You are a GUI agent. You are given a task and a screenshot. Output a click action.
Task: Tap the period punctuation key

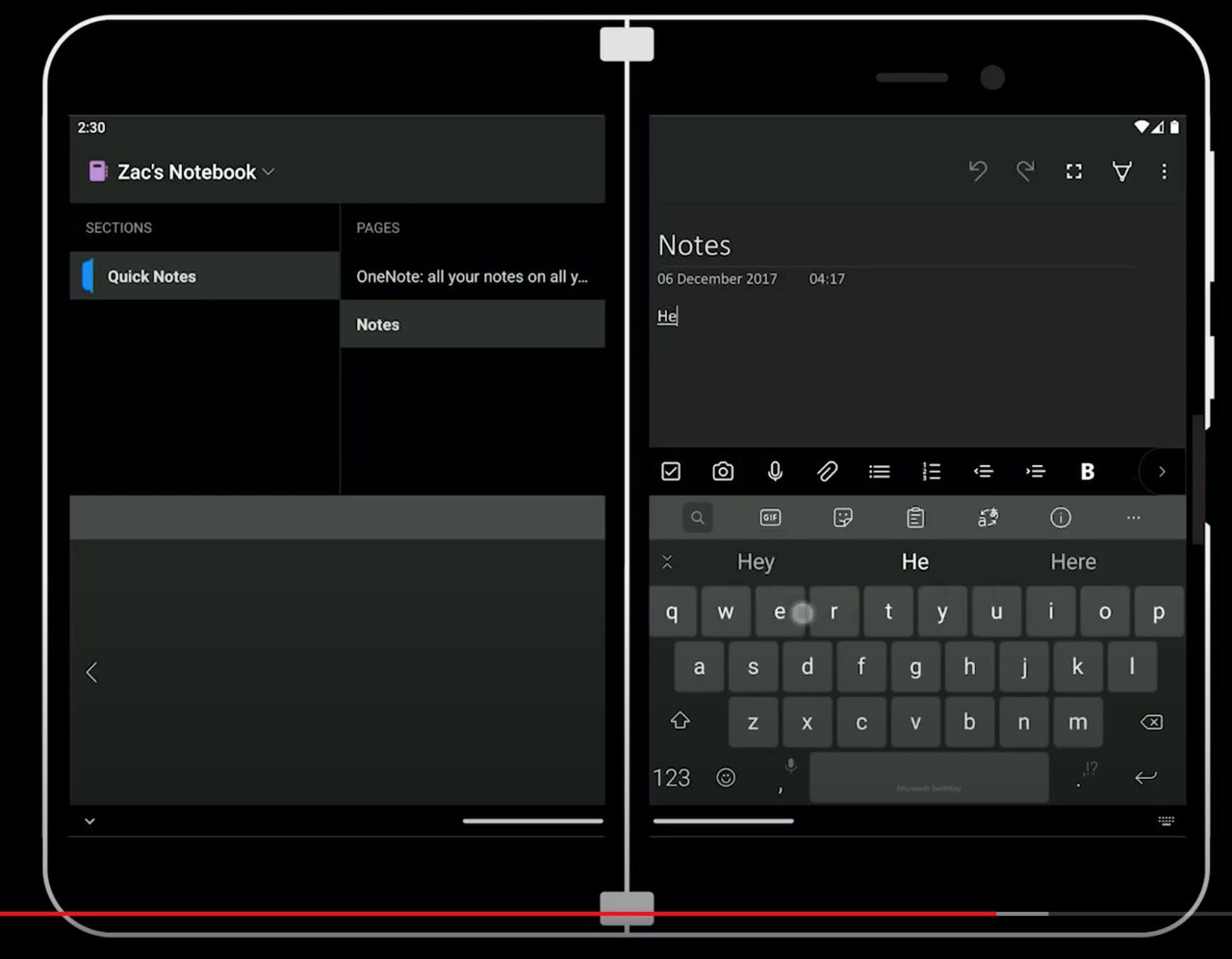[1084, 776]
